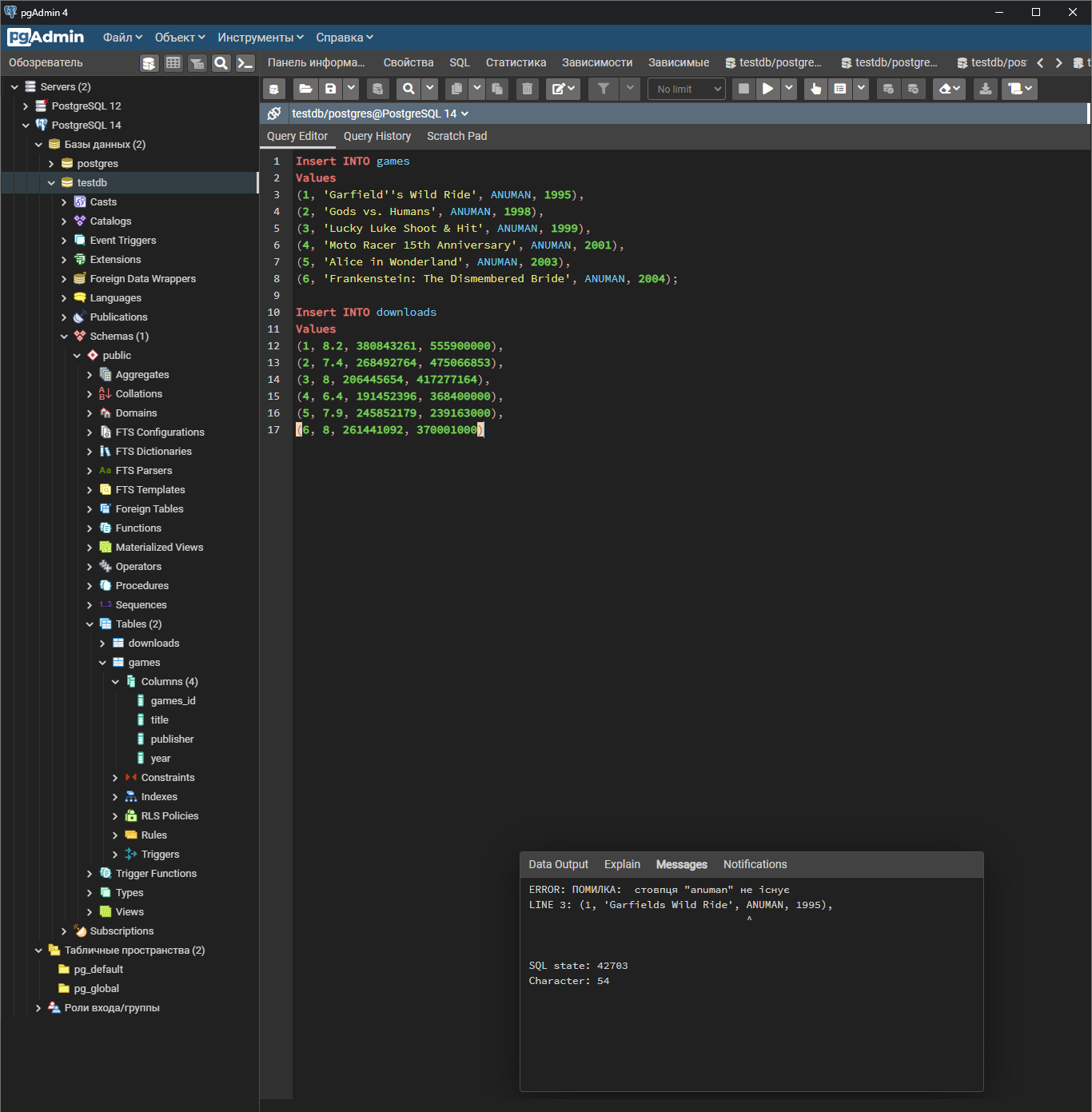Screen dimensions: 1092x1112
Task: Switch to the Свойства tab
Action: click(409, 62)
